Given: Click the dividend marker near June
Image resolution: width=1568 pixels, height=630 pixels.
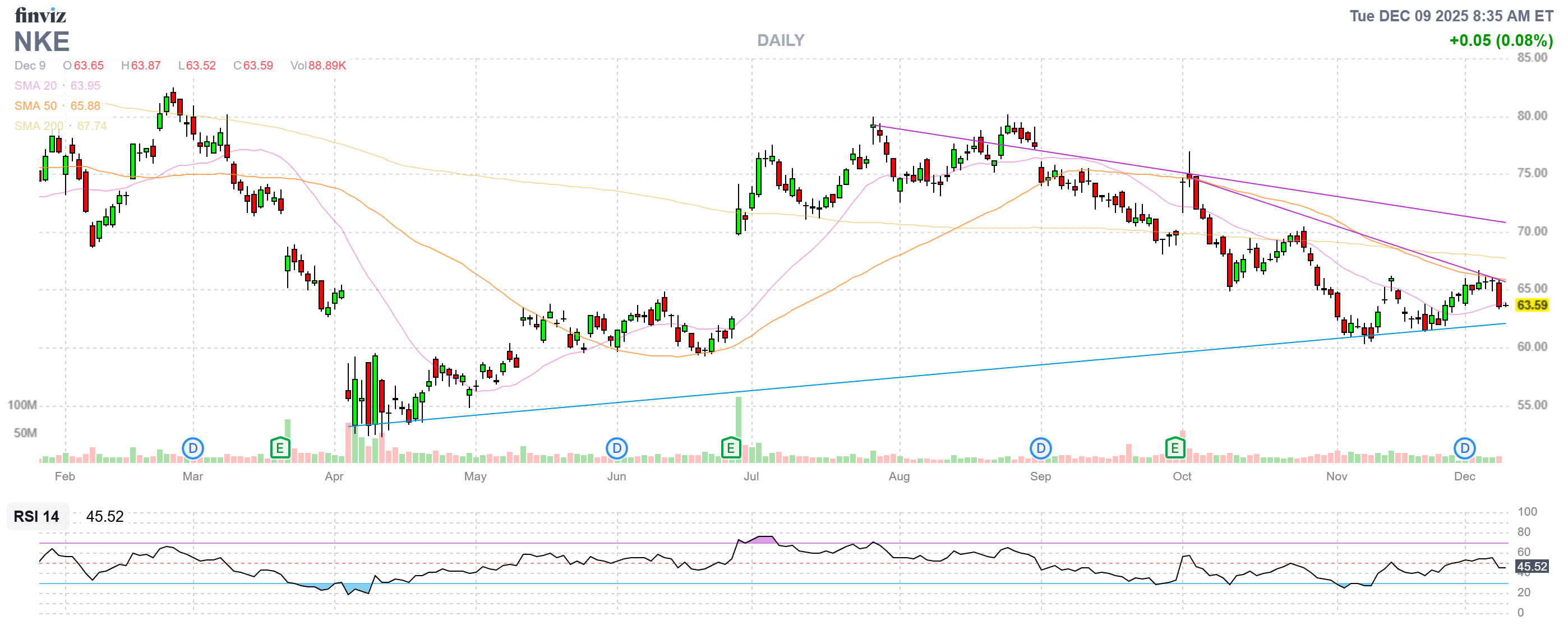Looking at the screenshot, I should pyautogui.click(x=617, y=449).
